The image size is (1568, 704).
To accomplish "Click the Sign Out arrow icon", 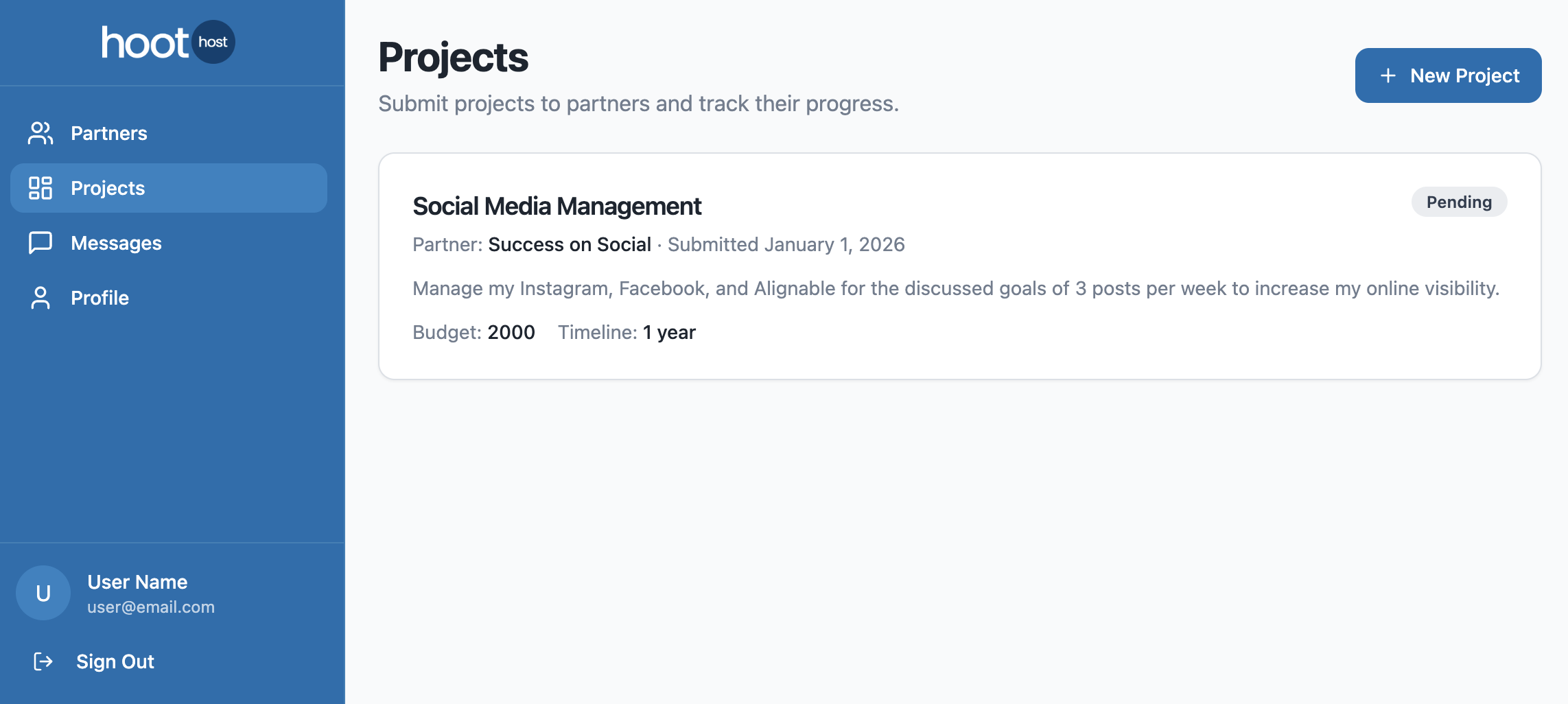I will click(x=43, y=661).
